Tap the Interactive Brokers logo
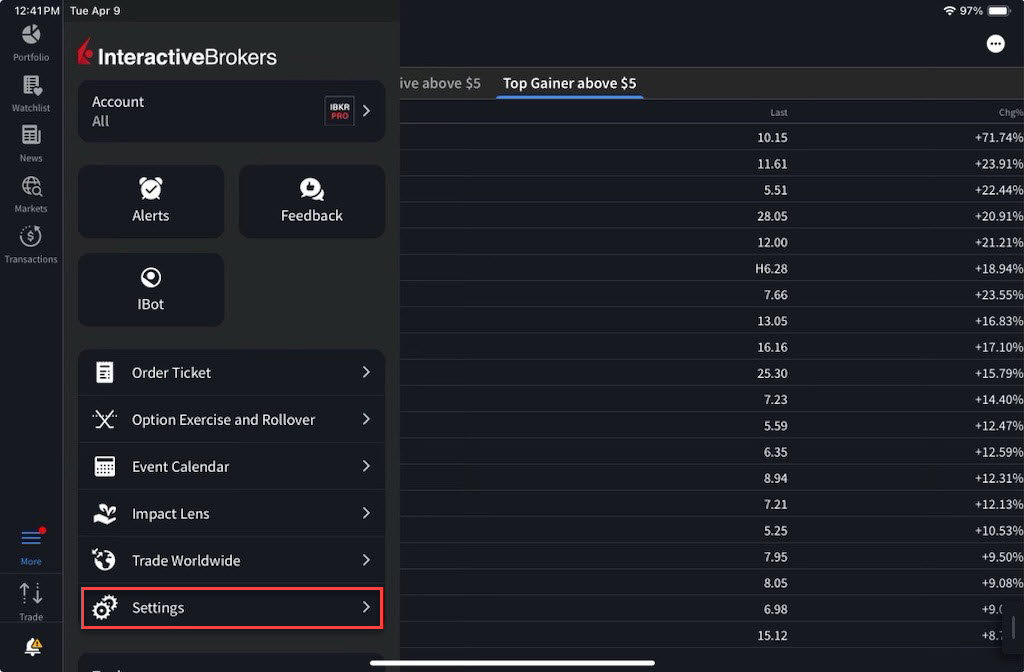 coord(177,54)
